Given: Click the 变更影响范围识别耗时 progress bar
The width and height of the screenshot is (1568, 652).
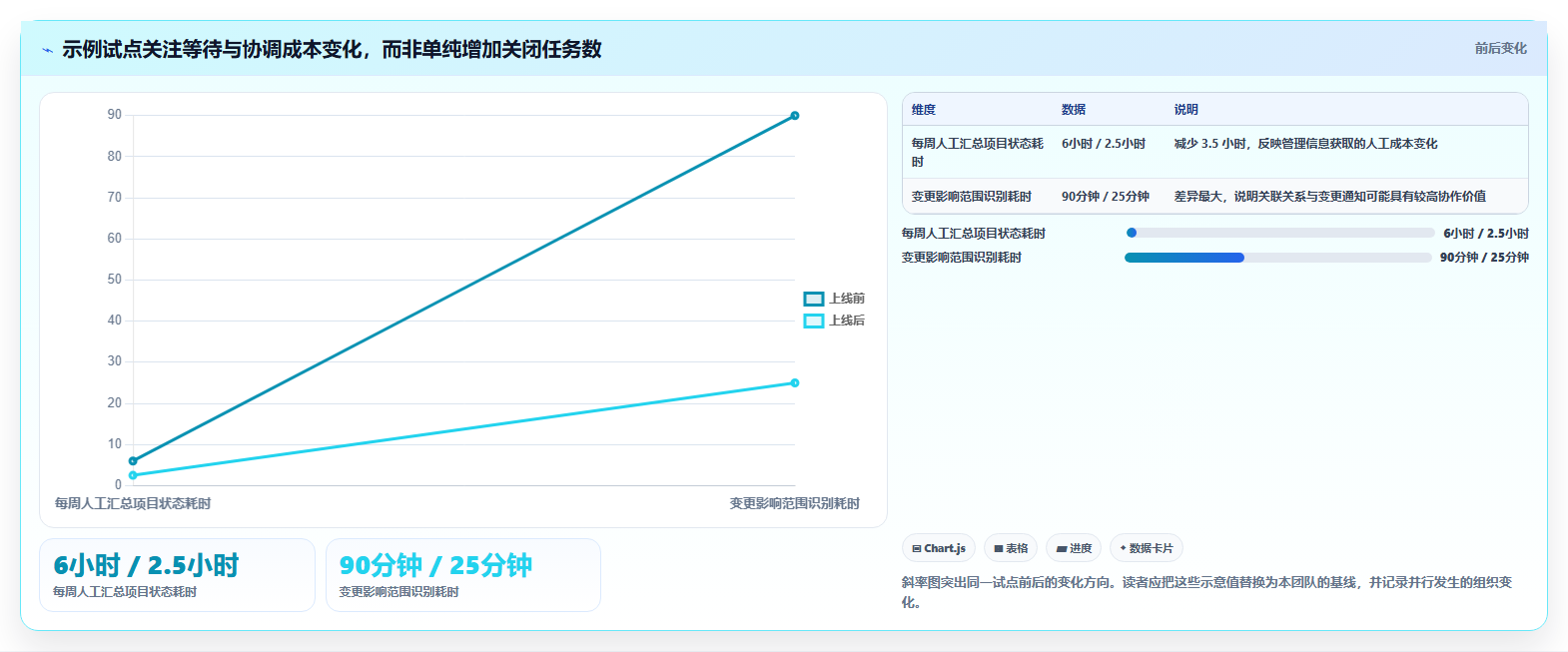Looking at the screenshot, I should 1278,258.
